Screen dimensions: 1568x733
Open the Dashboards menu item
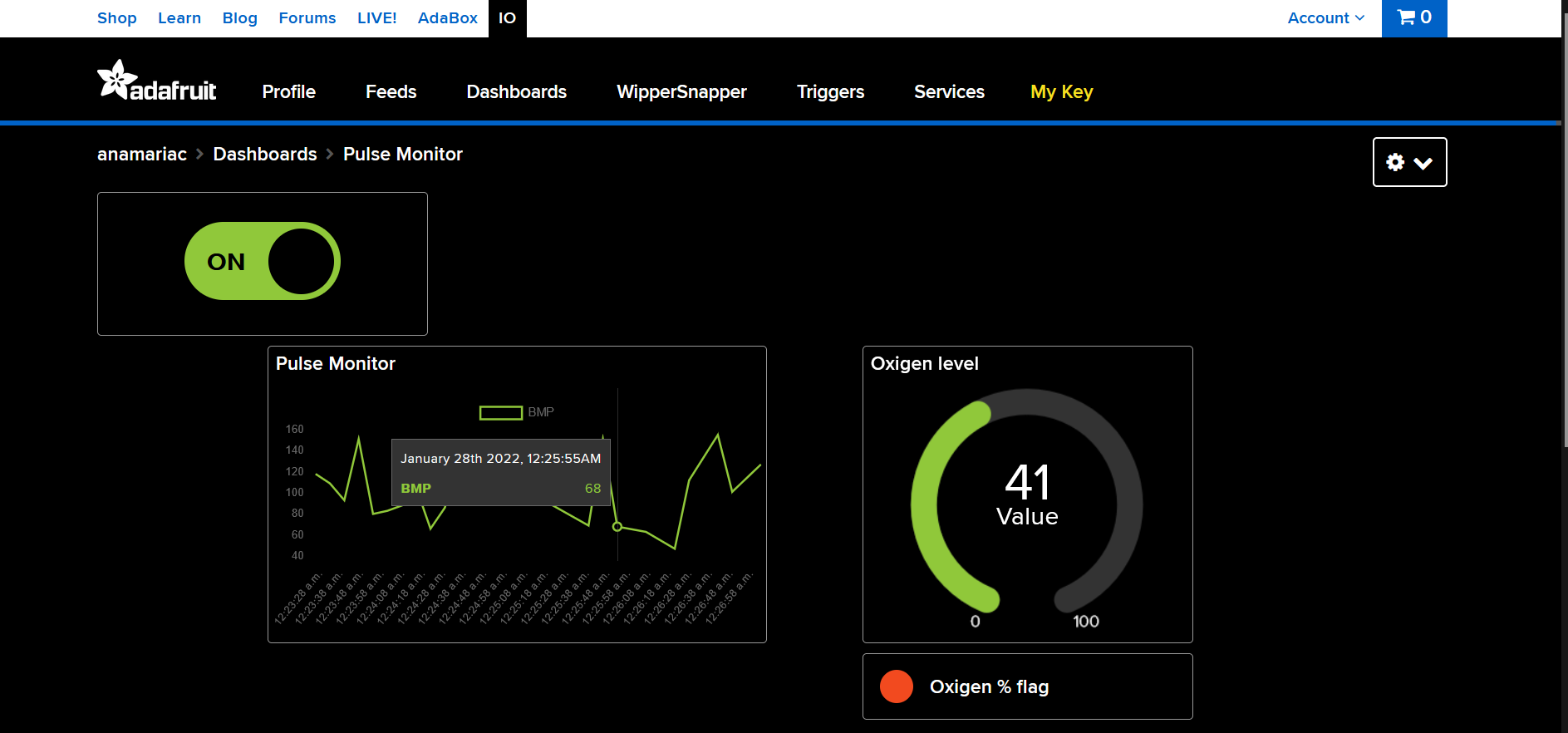click(x=516, y=91)
